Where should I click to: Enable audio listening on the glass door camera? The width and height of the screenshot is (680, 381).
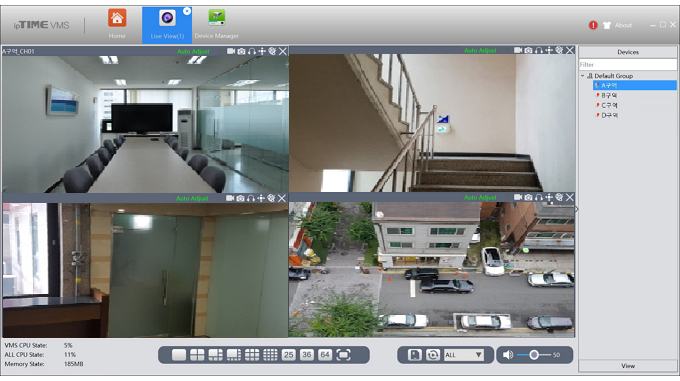coord(251,198)
